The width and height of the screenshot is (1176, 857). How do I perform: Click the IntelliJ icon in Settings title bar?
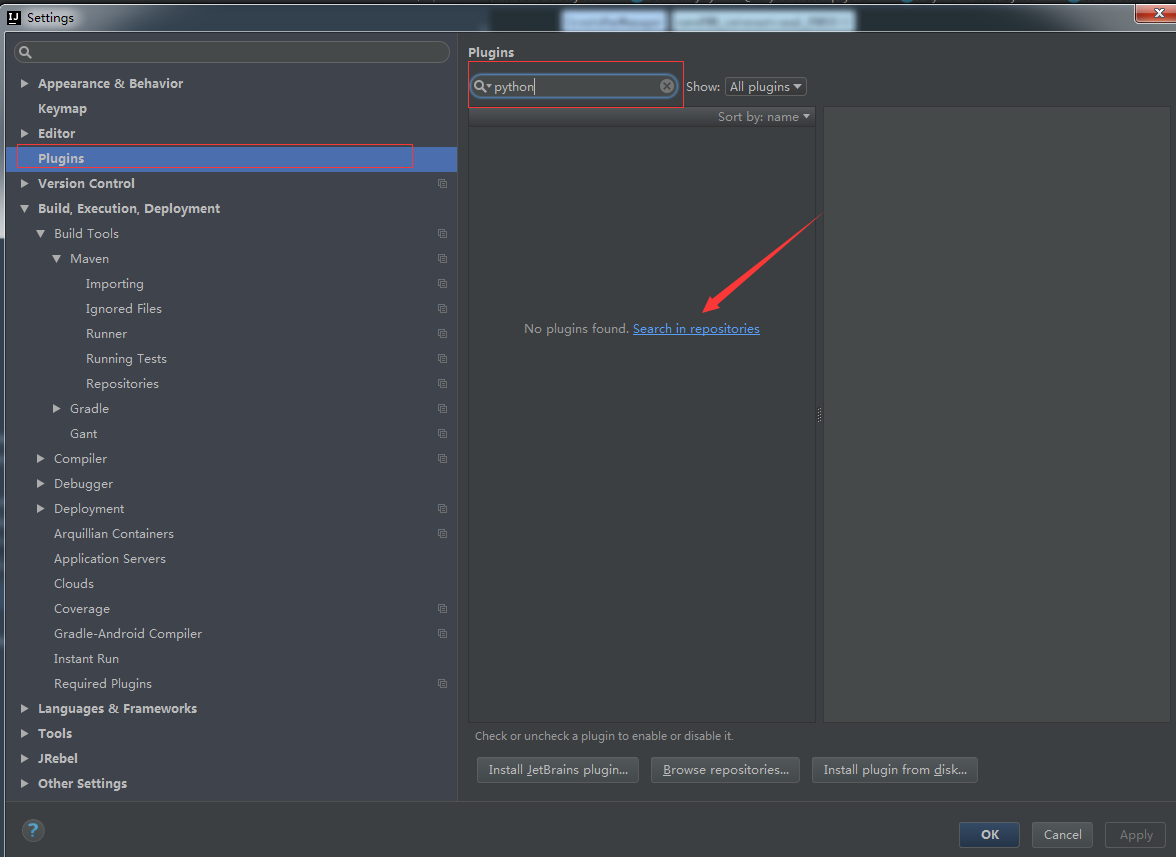[x=14, y=17]
